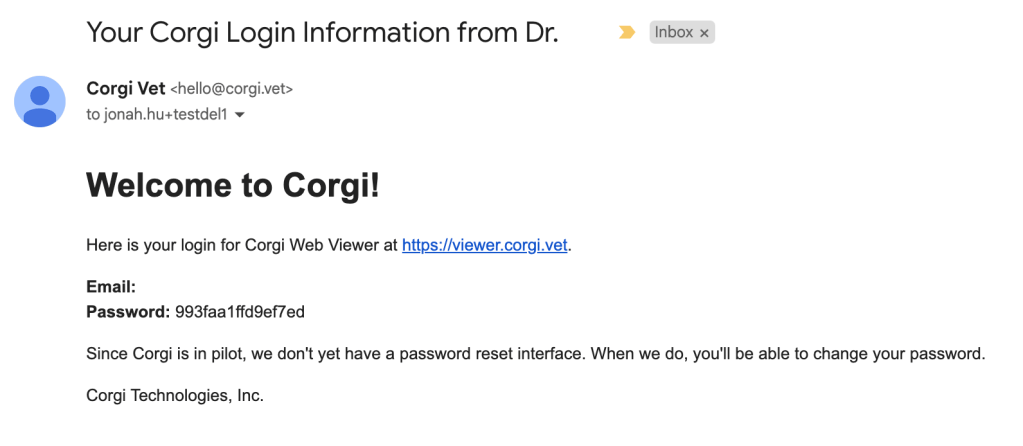Click the password value 993faa1ffd9ef7ed
This screenshot has width=1023, height=446.
point(240,312)
